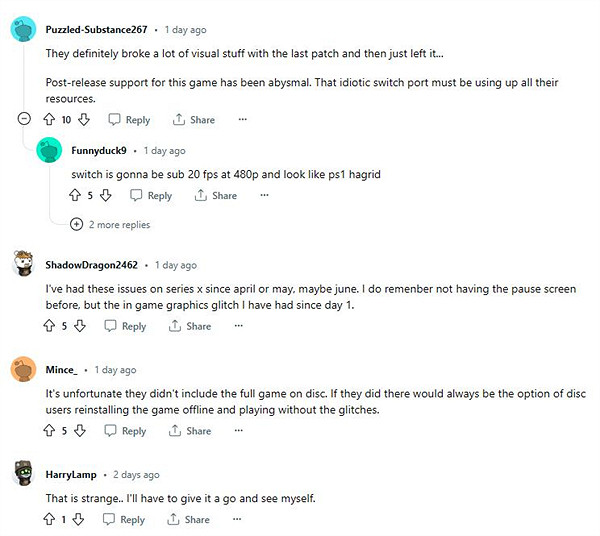
Task: Click HarryLamp's avatar image
Action: click(25, 474)
